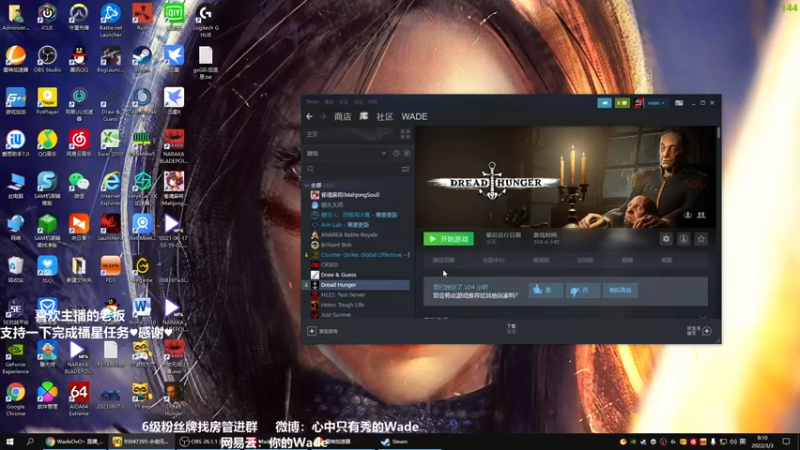Open GeForce Experience desktop icon
The height and width of the screenshot is (450, 800).
click(x=15, y=358)
